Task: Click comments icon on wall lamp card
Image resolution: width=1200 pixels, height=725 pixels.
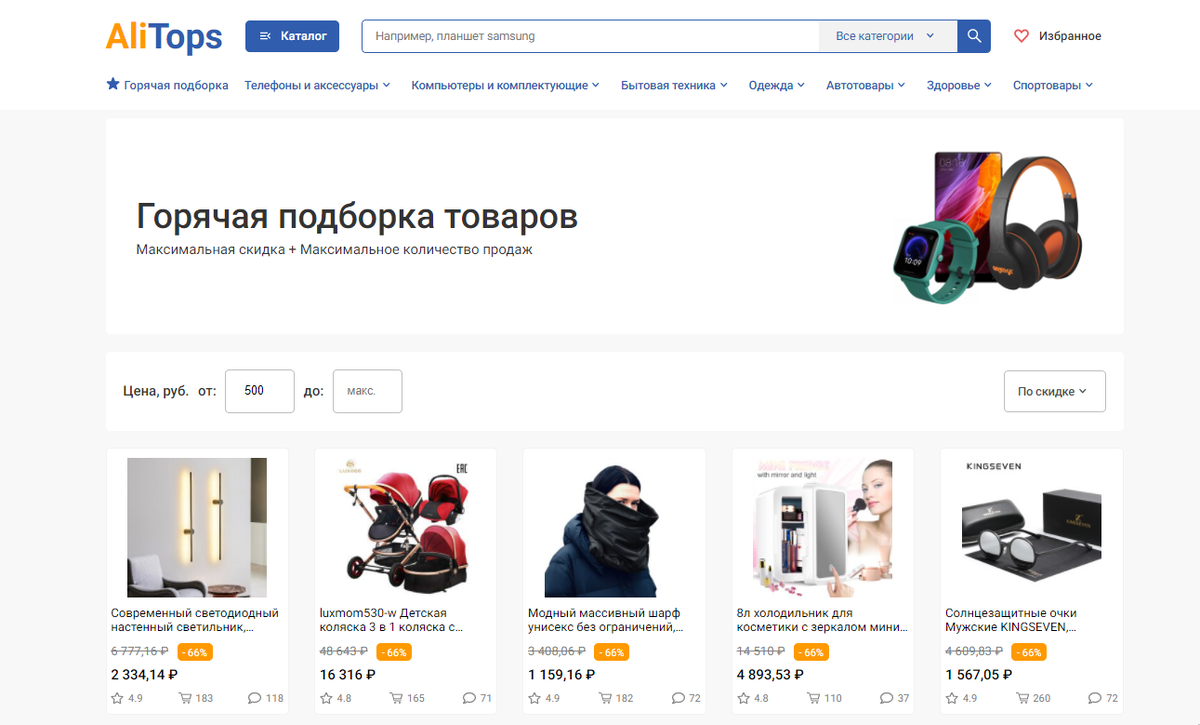Action: pyautogui.click(x=254, y=698)
